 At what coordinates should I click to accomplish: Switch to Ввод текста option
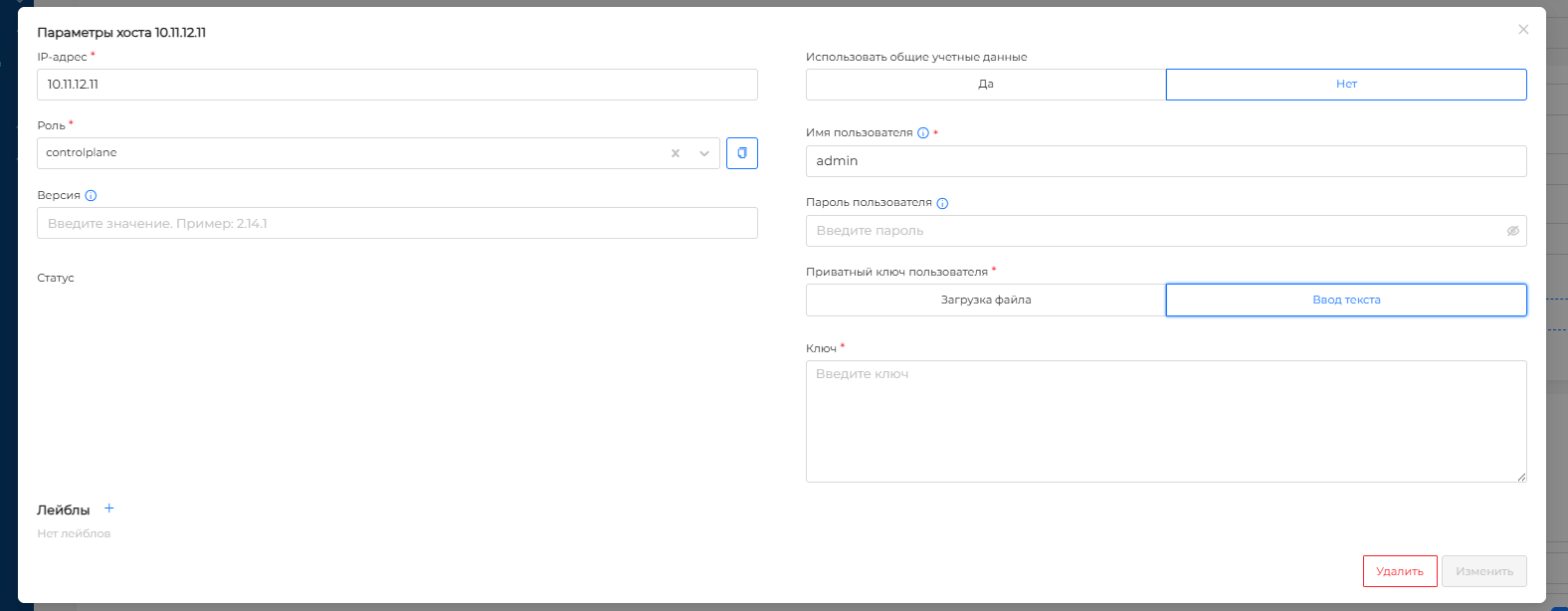pyautogui.click(x=1346, y=301)
